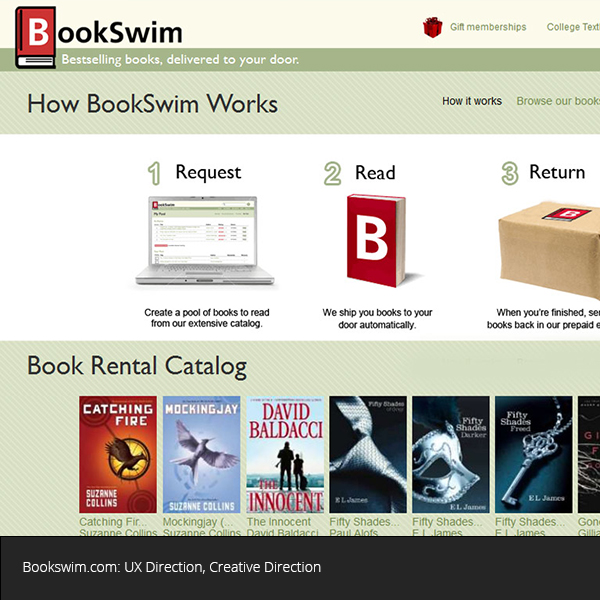Screen dimensions: 600x600
Task: Click the laptop image under Request
Action: (197, 241)
